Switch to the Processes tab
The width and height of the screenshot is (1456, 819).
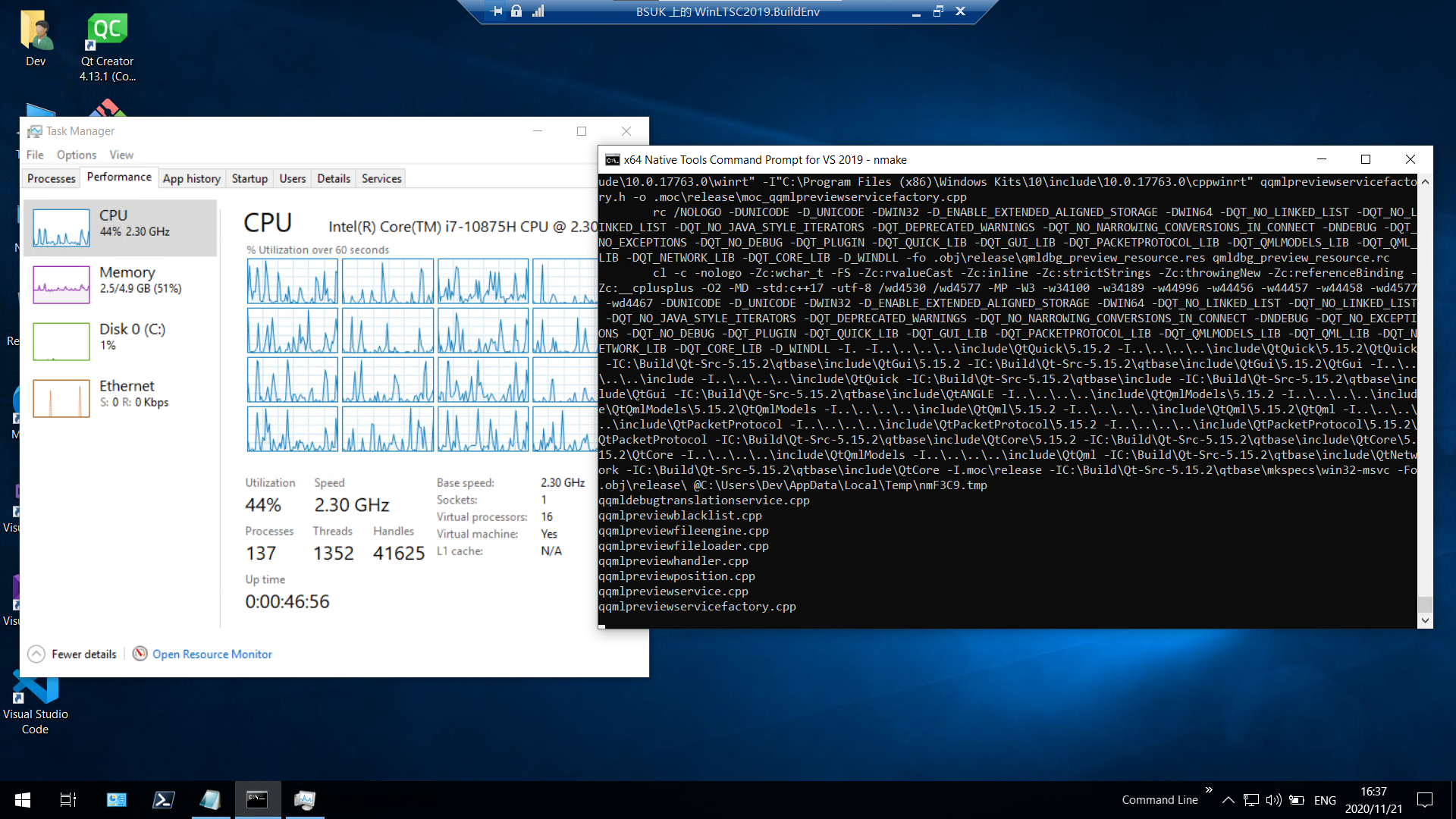51,178
